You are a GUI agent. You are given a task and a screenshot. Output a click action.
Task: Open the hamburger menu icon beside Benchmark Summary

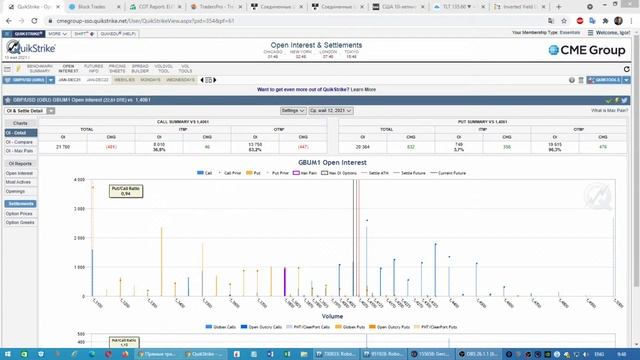coord(7,69)
